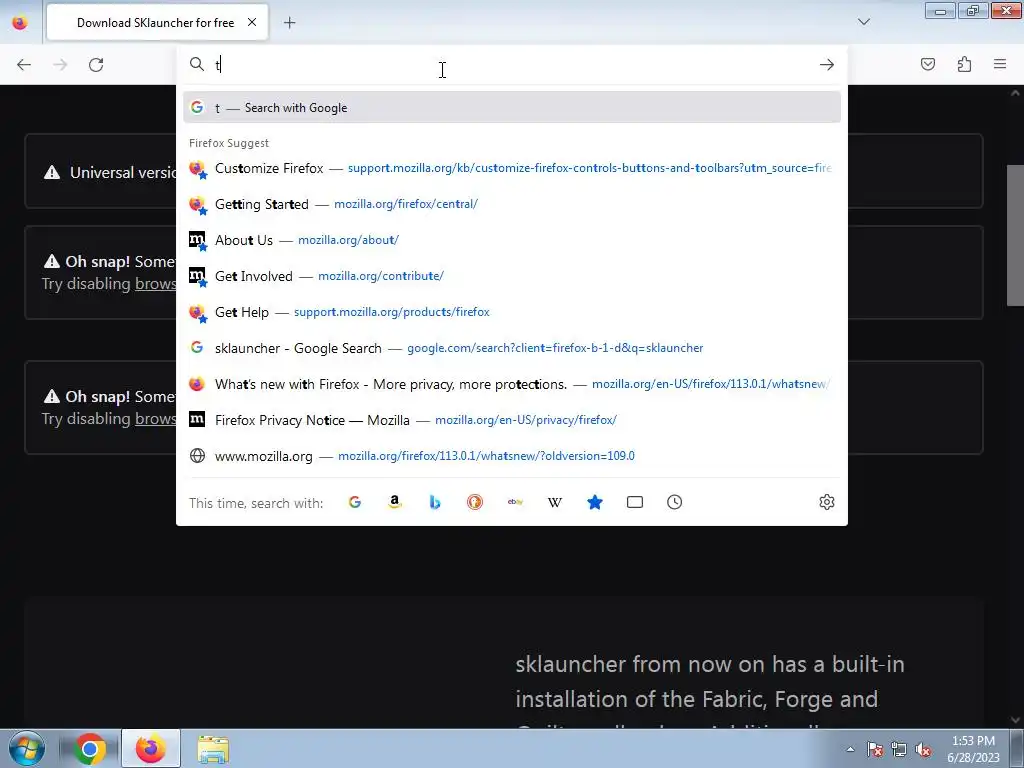The width and height of the screenshot is (1024, 768).
Task: Expand the list all tabs chevron
Action: pyautogui.click(x=864, y=22)
